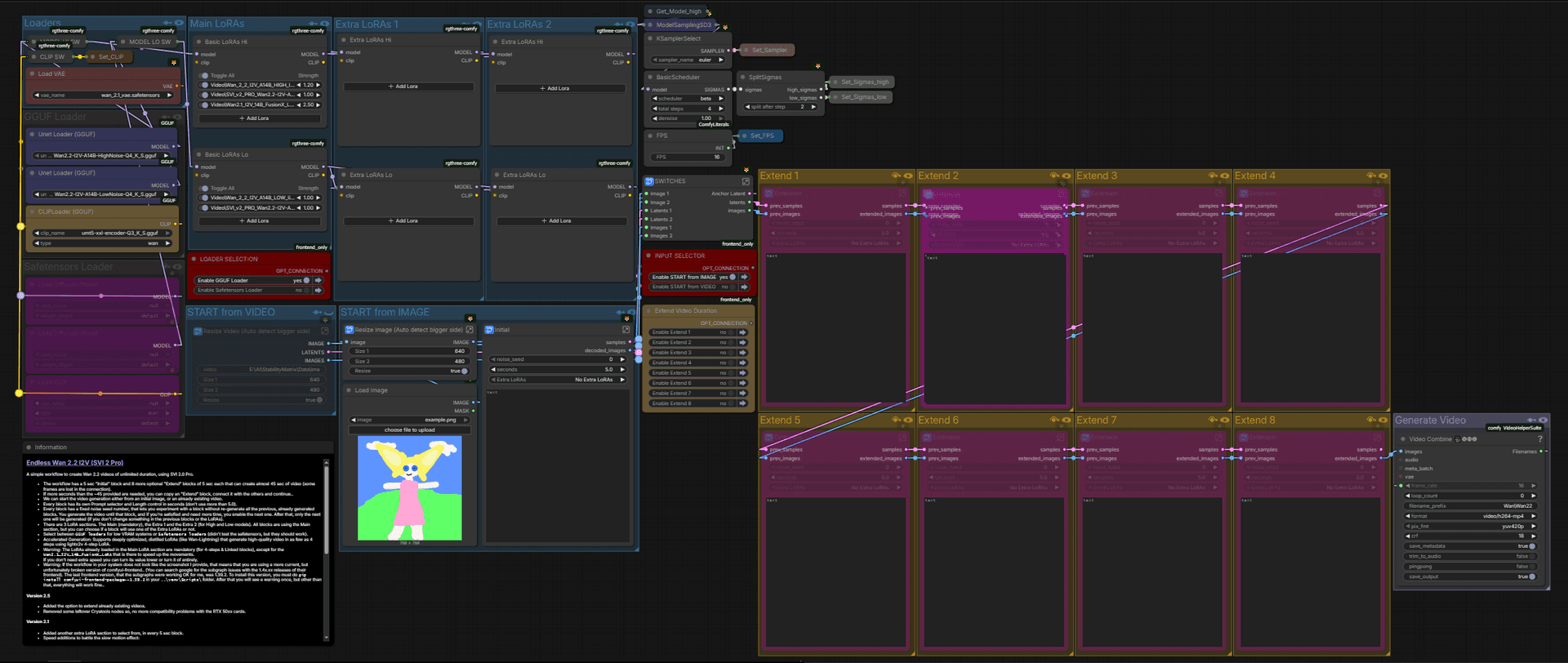The width and height of the screenshot is (1568, 663).
Task: Click bypass icon on Generate Video group header
Action: 1531,420
